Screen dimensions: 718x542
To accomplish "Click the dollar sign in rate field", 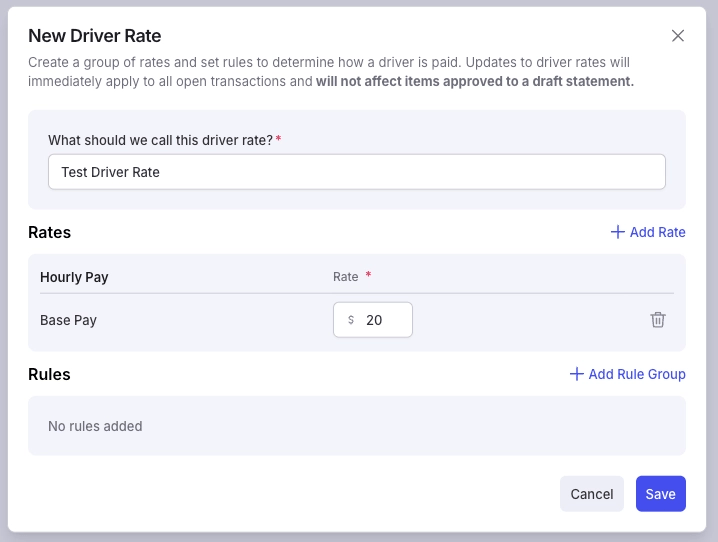I will pyautogui.click(x=351, y=320).
